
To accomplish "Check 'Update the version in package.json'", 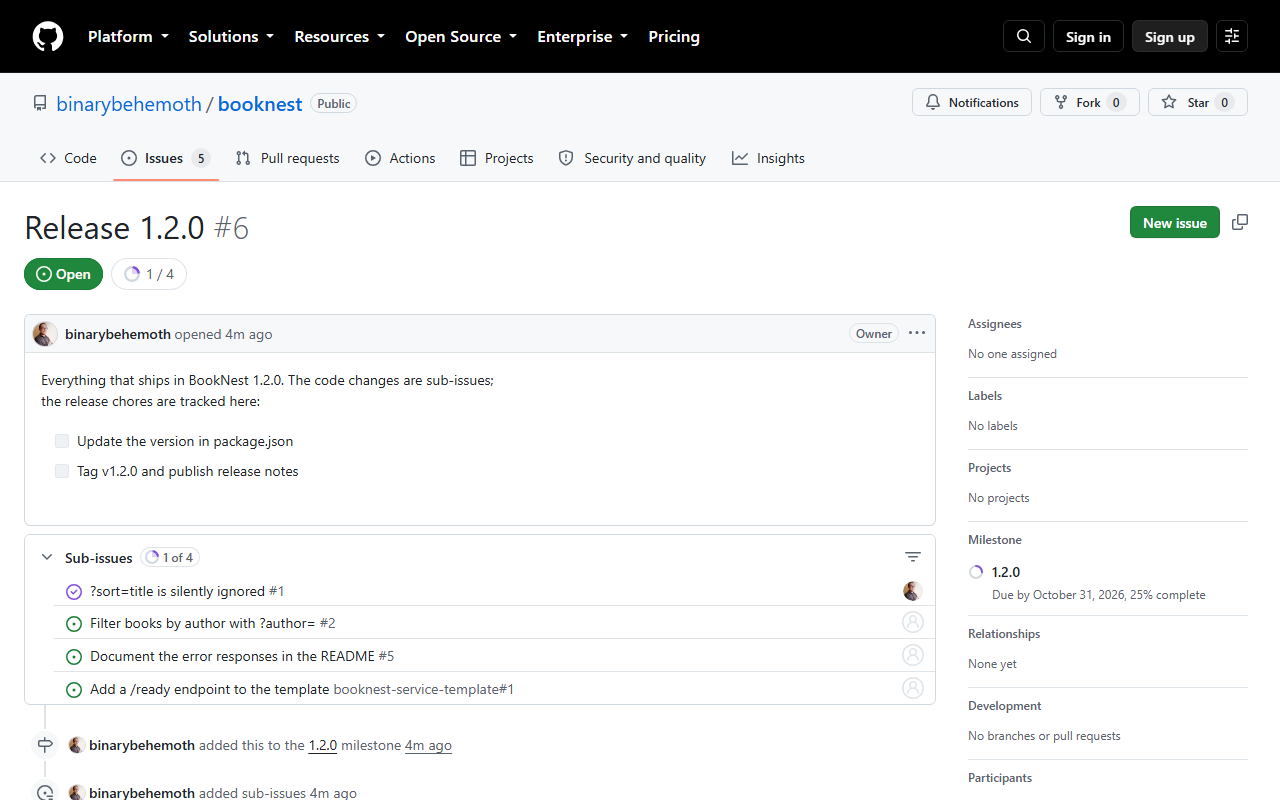I will [62, 441].
